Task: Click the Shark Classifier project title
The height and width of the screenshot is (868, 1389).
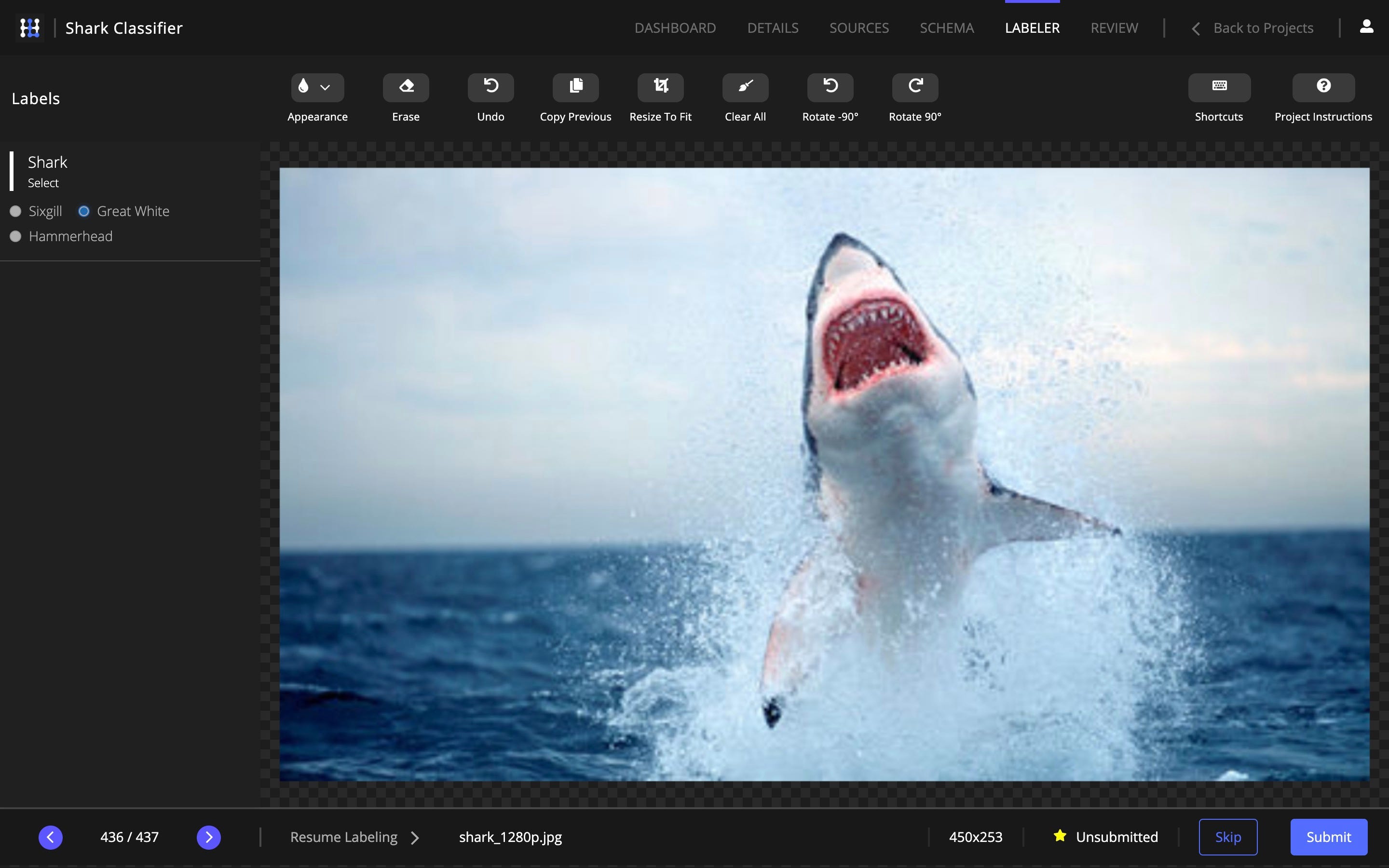Action: (124, 27)
